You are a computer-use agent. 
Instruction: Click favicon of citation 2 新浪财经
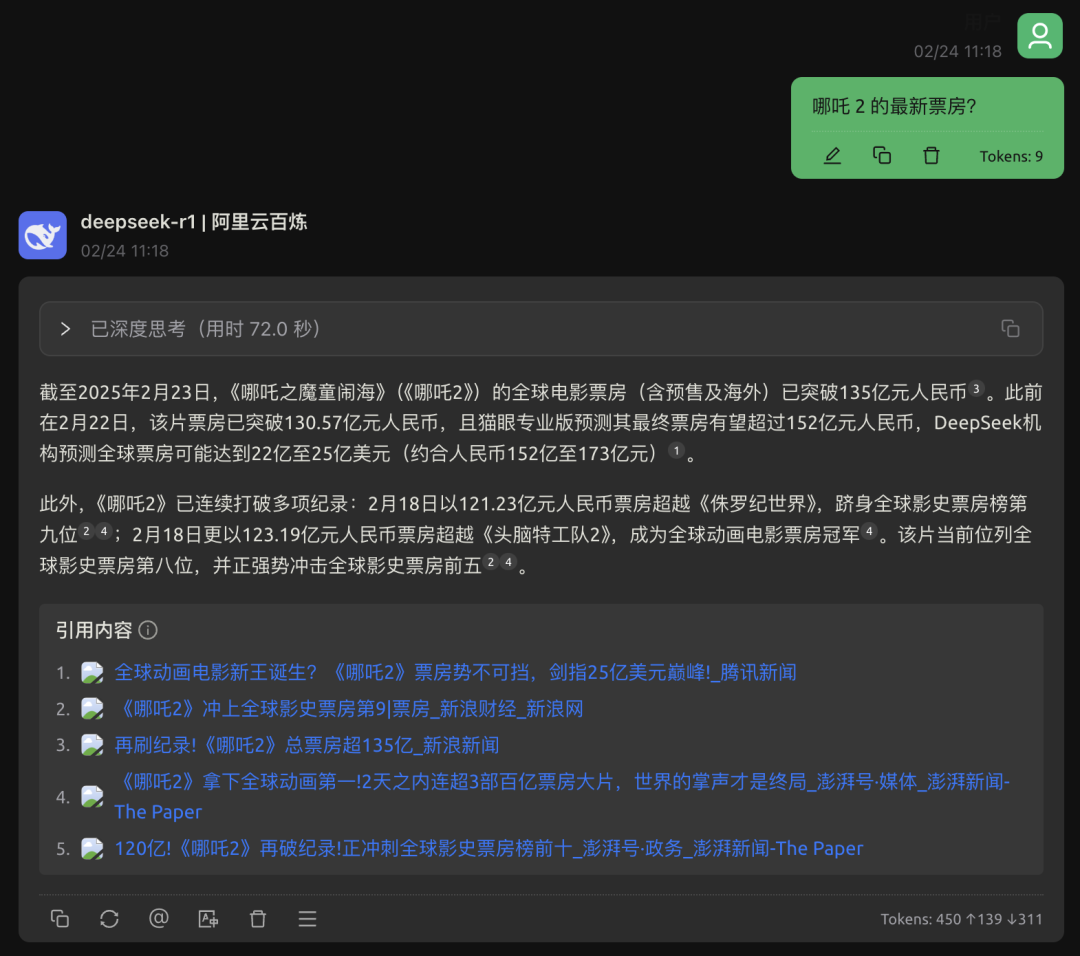click(92, 709)
